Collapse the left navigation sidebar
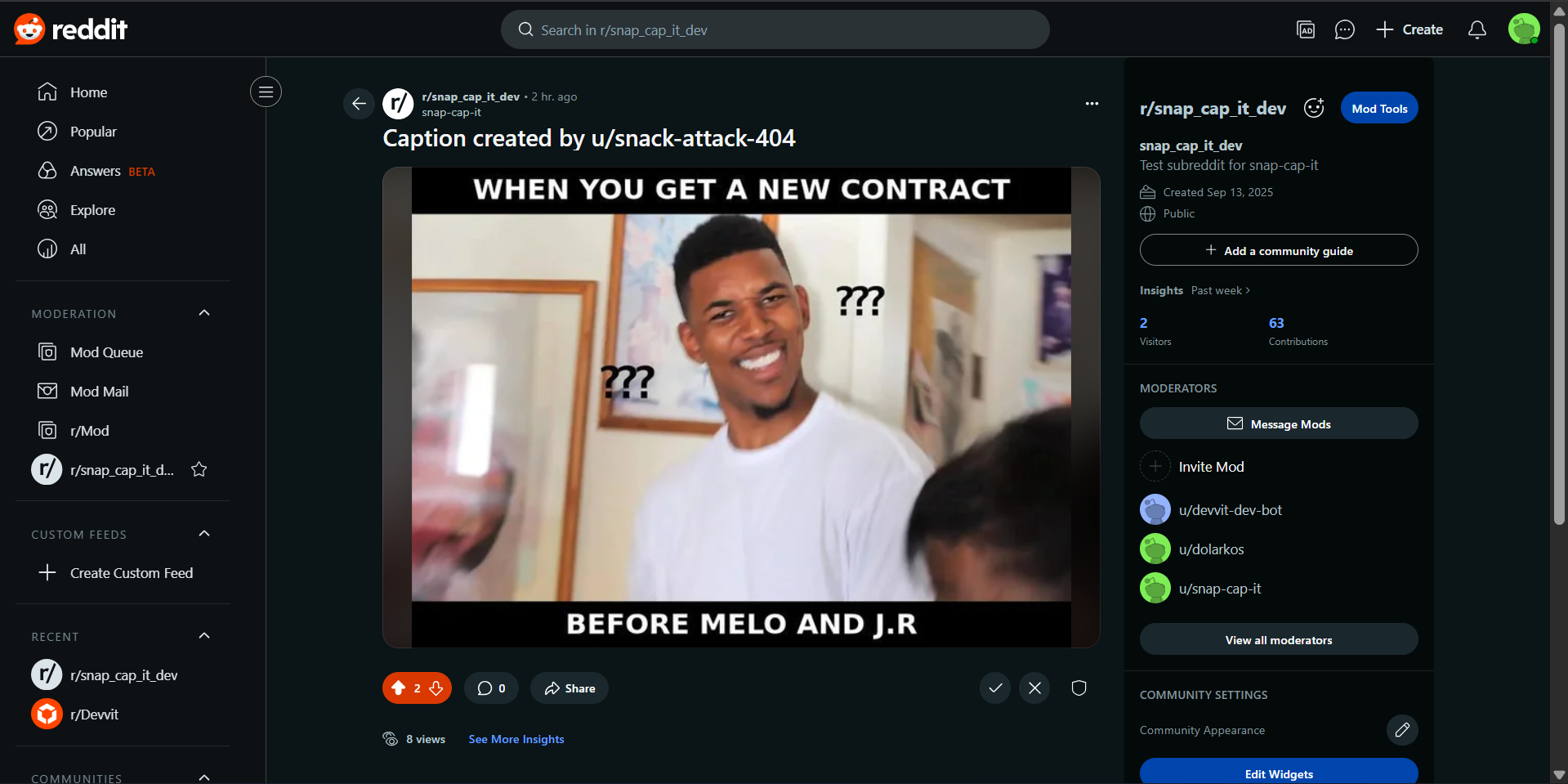The height and width of the screenshot is (784, 1568). [266, 92]
